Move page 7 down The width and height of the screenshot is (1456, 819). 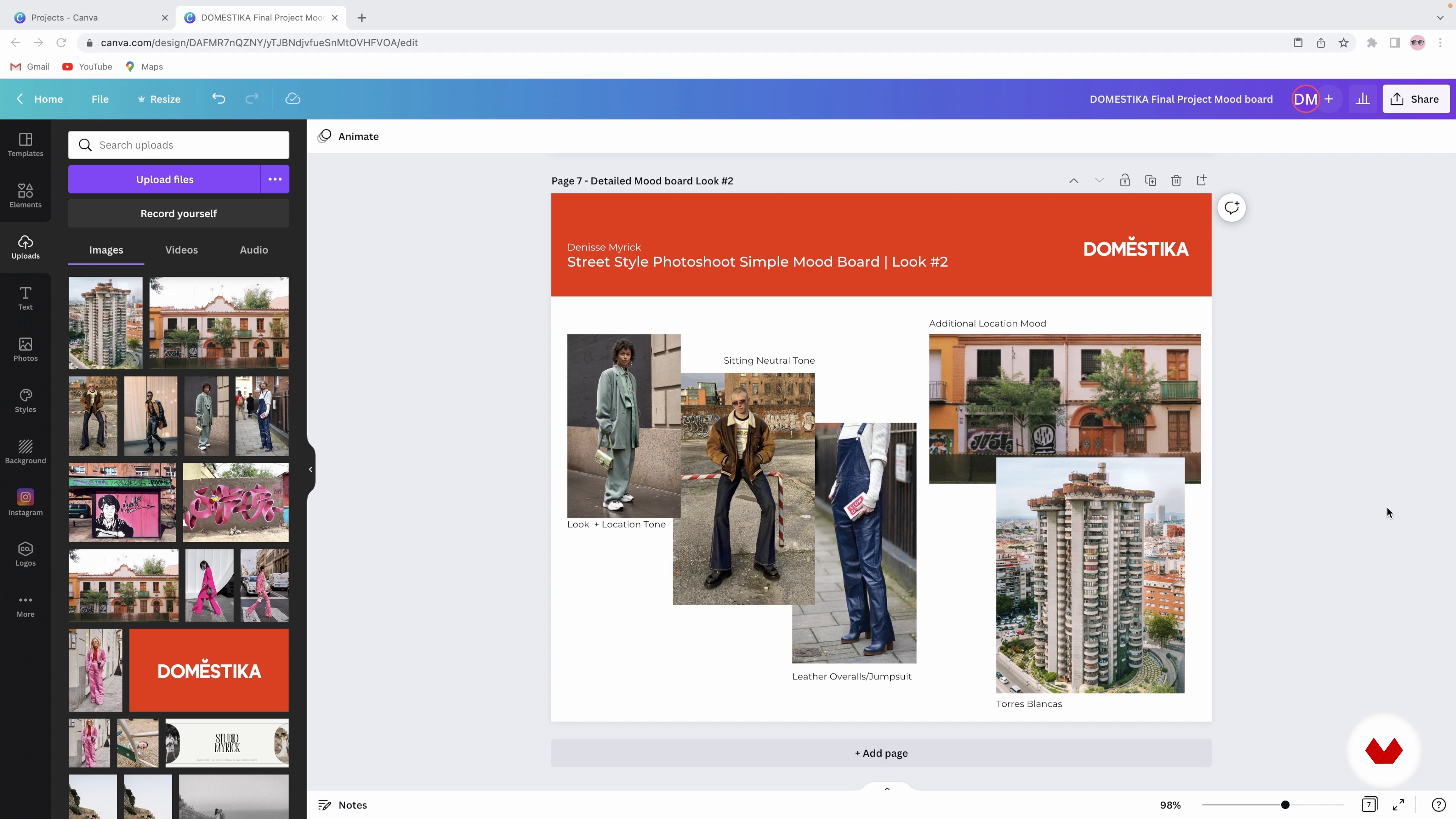1099,180
